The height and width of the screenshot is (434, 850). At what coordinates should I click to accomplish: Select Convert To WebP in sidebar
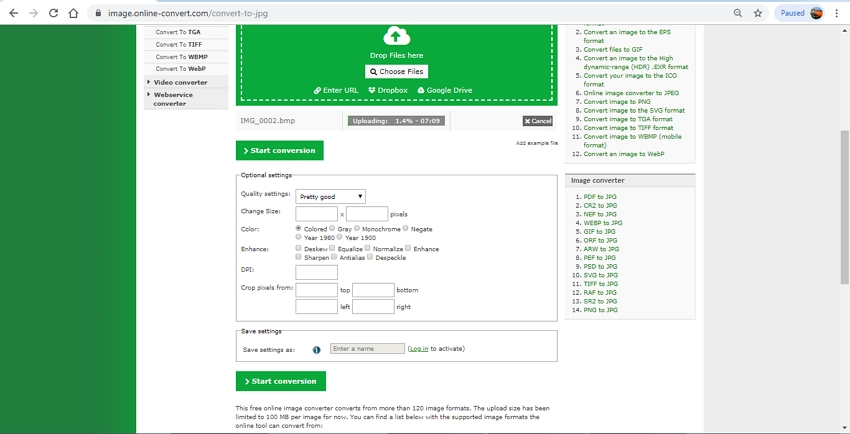(x=180, y=68)
